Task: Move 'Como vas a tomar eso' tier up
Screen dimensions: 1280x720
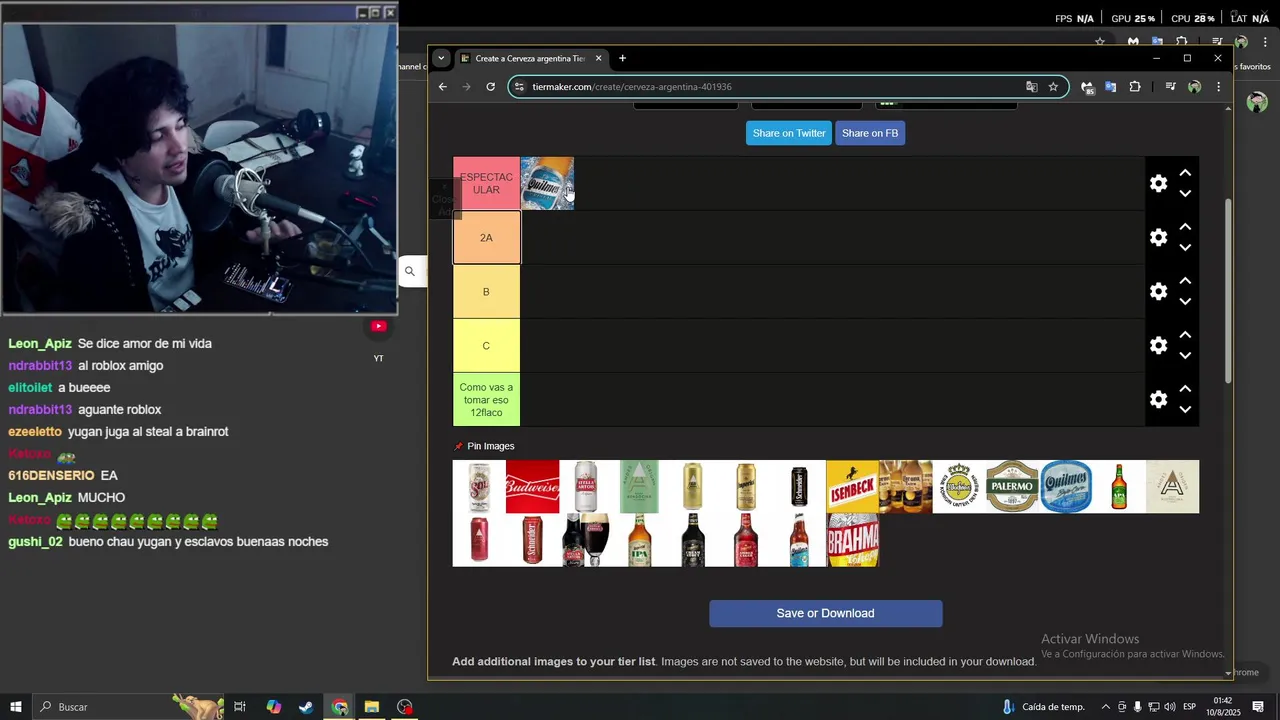Action: tap(1185, 389)
